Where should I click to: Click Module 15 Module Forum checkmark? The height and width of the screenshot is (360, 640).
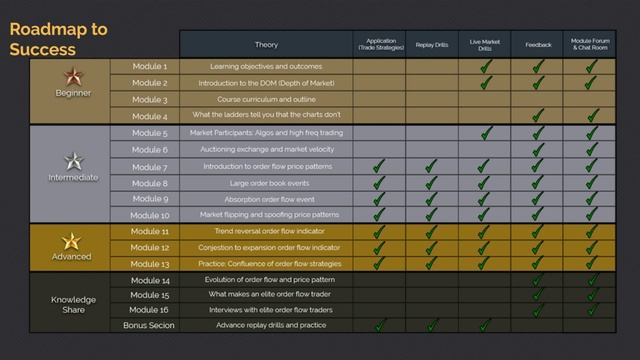[x=593, y=295]
